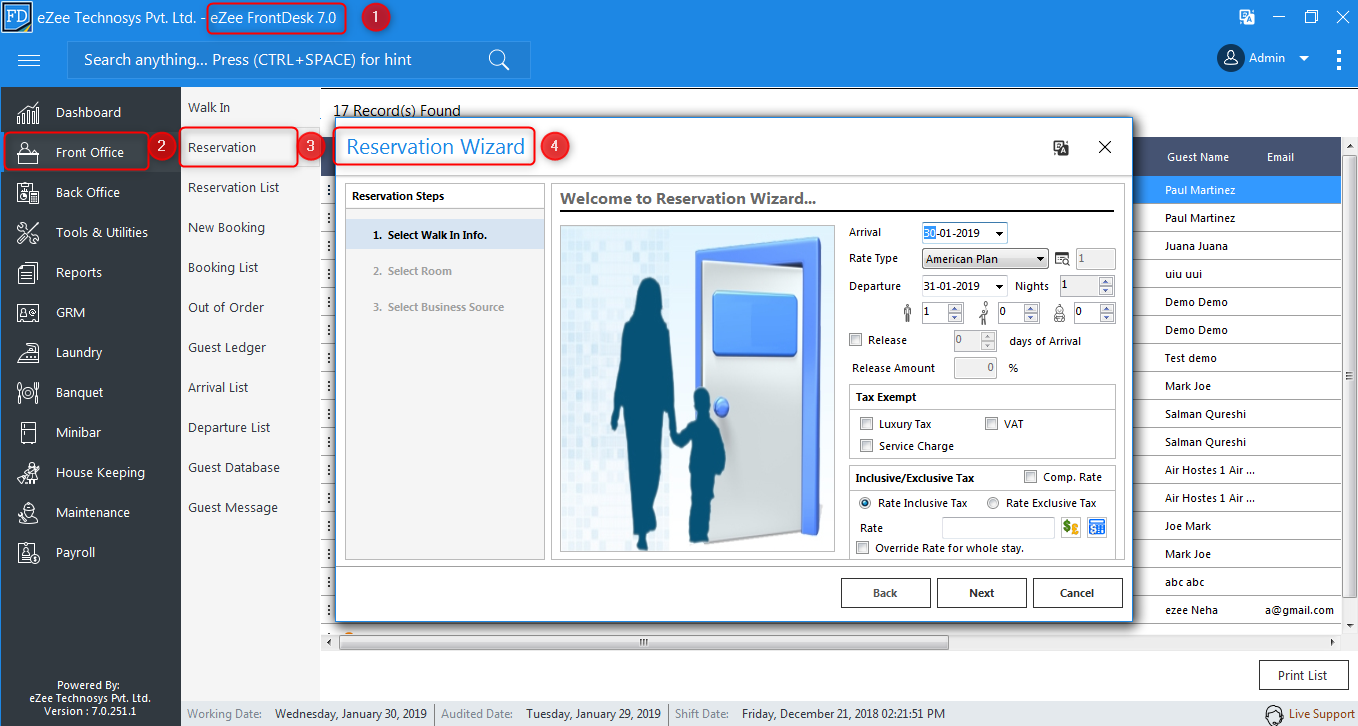
Task: Open the Departure date dropdown
Action: coord(999,286)
